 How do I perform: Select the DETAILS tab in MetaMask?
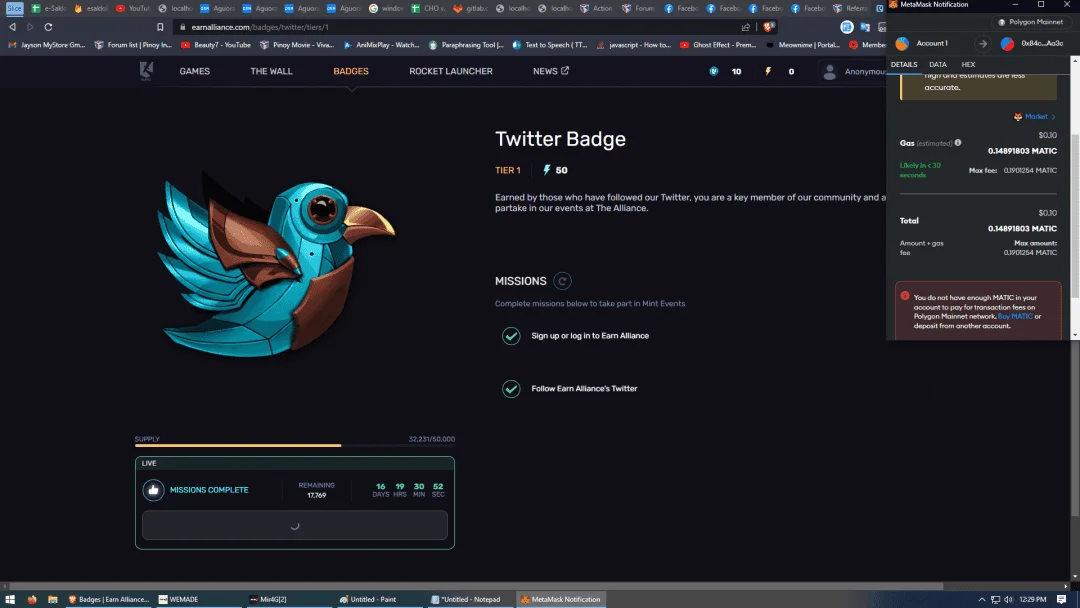pos(904,64)
